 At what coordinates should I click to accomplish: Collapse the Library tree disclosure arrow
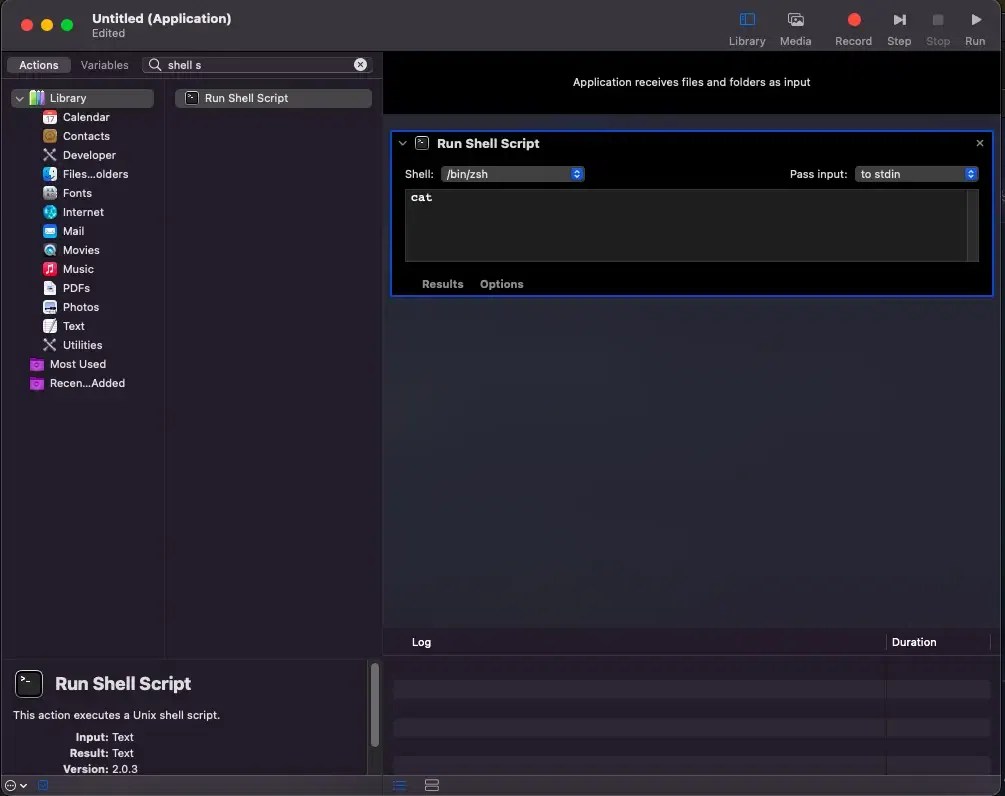[x=20, y=99]
